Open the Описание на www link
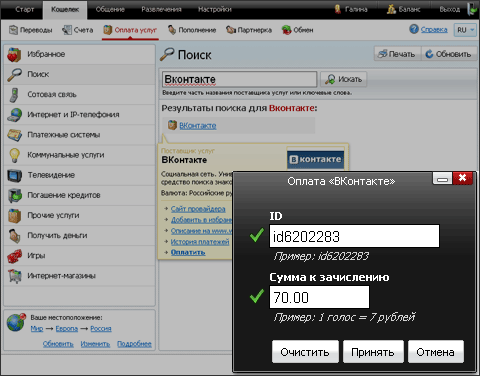 [201, 231]
